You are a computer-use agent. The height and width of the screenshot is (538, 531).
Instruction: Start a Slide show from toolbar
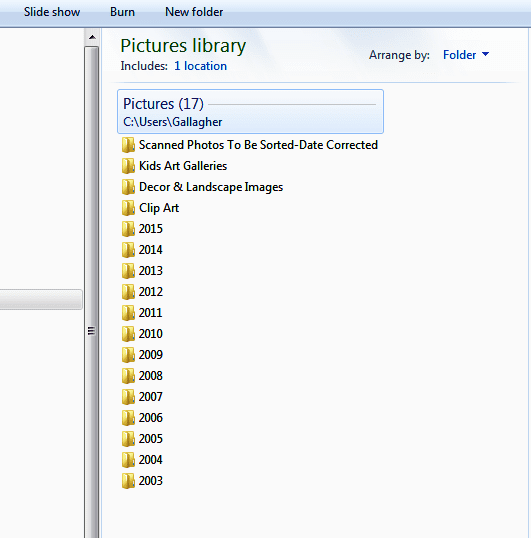pyautogui.click(x=52, y=12)
